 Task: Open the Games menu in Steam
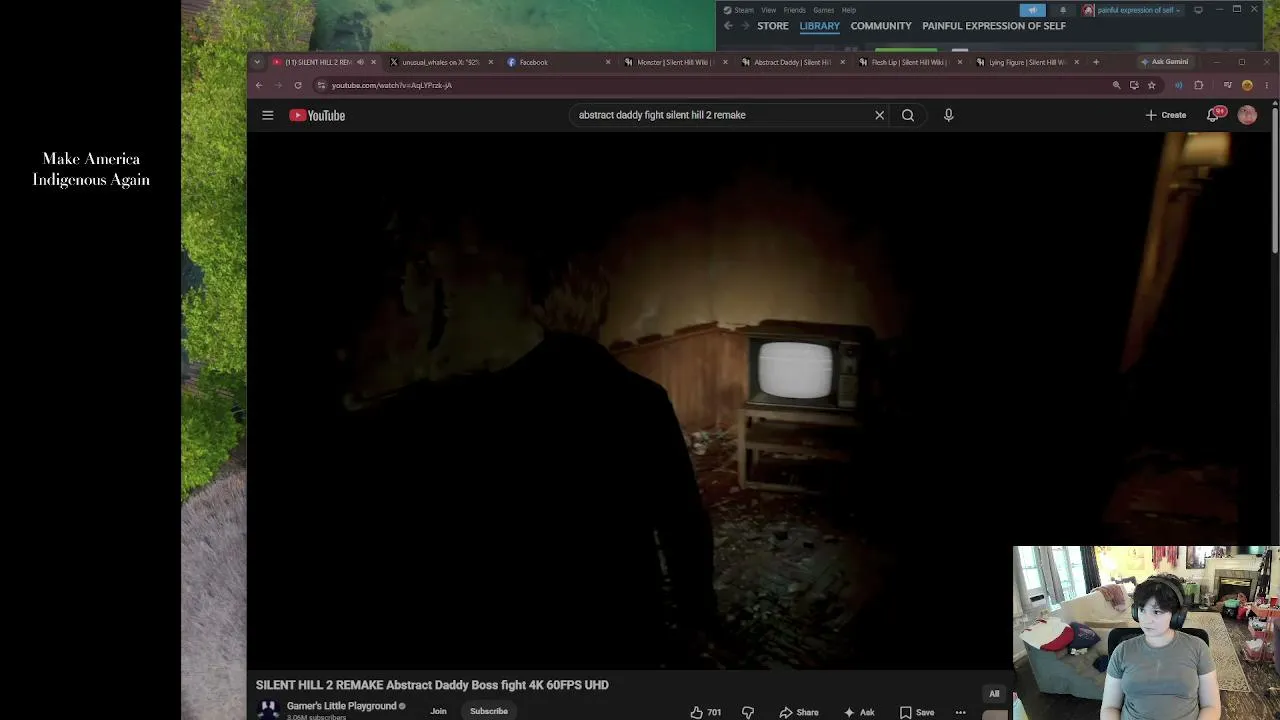(823, 10)
